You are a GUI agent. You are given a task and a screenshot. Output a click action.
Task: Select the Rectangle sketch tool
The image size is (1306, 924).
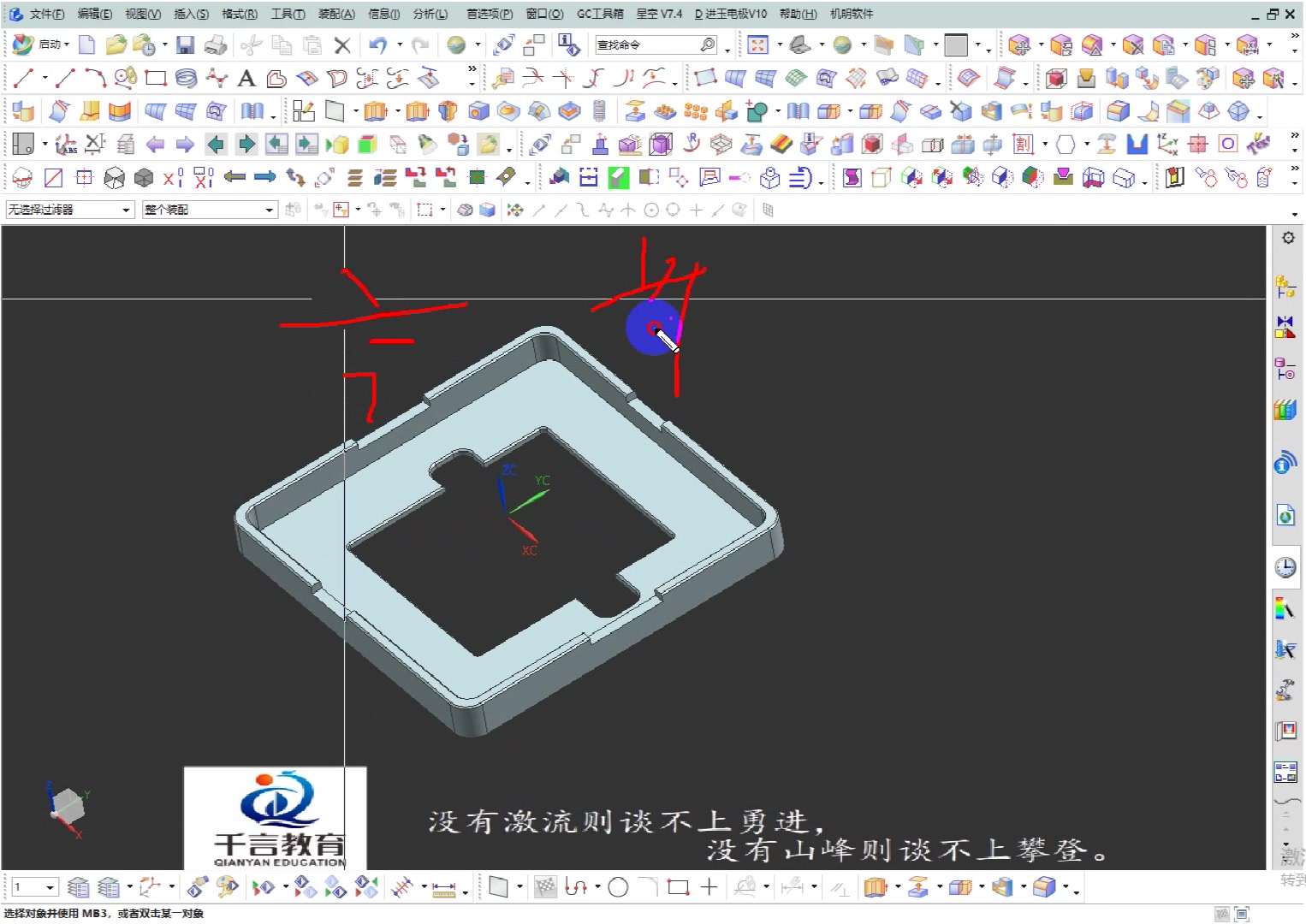154,78
